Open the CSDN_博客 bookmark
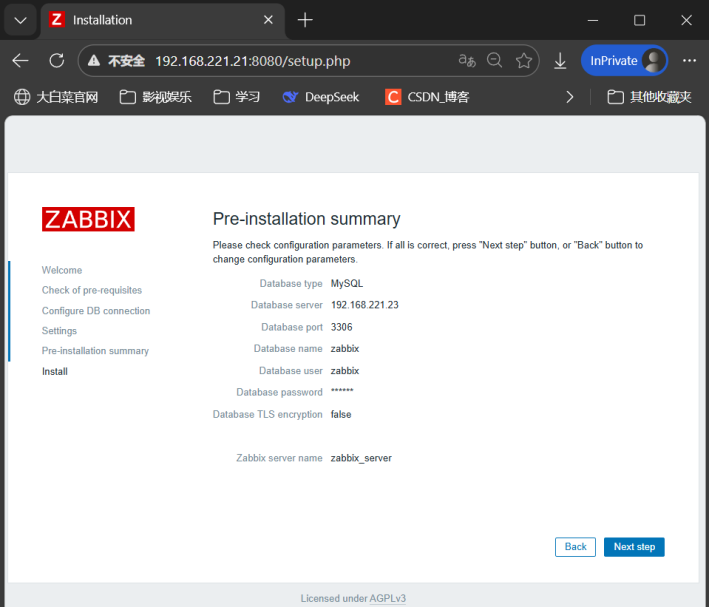This screenshot has width=709, height=607. pos(427,97)
